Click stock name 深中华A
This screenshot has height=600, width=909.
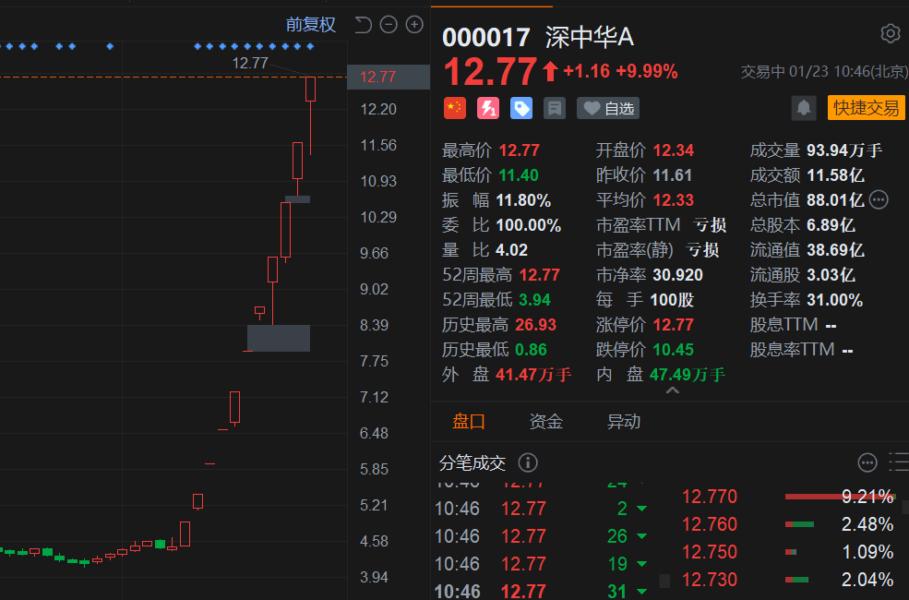589,38
